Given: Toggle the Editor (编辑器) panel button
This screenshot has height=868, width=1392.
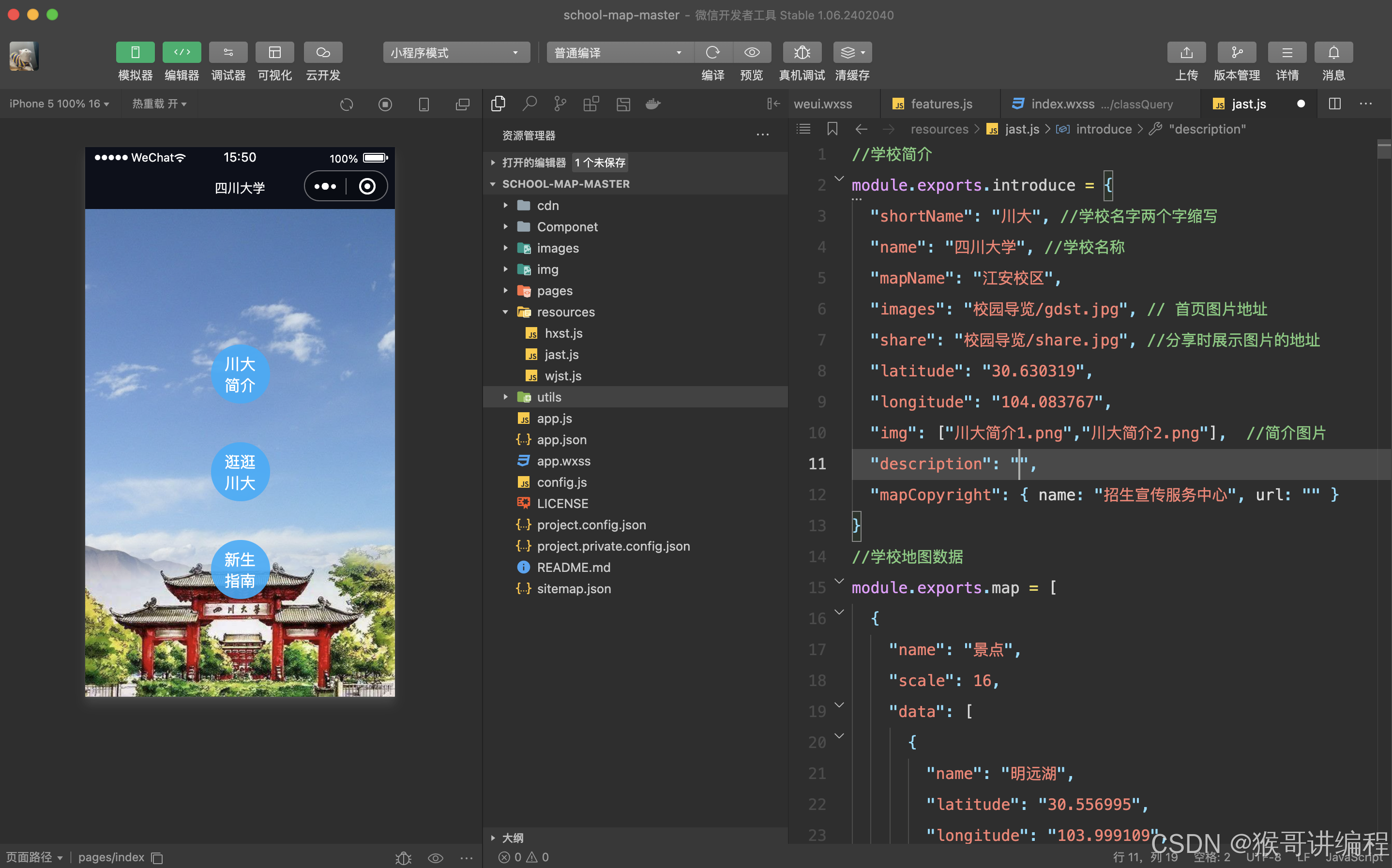Looking at the screenshot, I should tap(182, 53).
